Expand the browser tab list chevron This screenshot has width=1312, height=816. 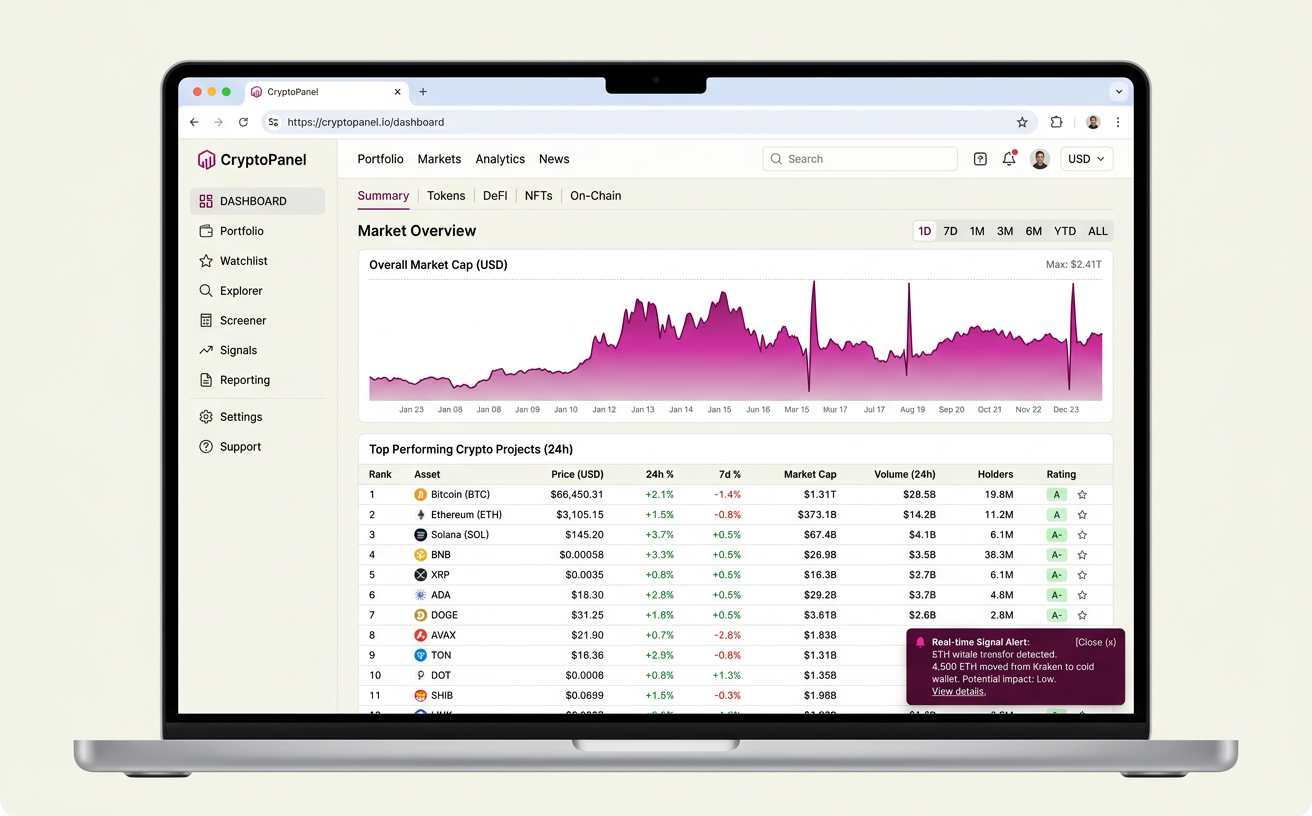[x=1119, y=91]
